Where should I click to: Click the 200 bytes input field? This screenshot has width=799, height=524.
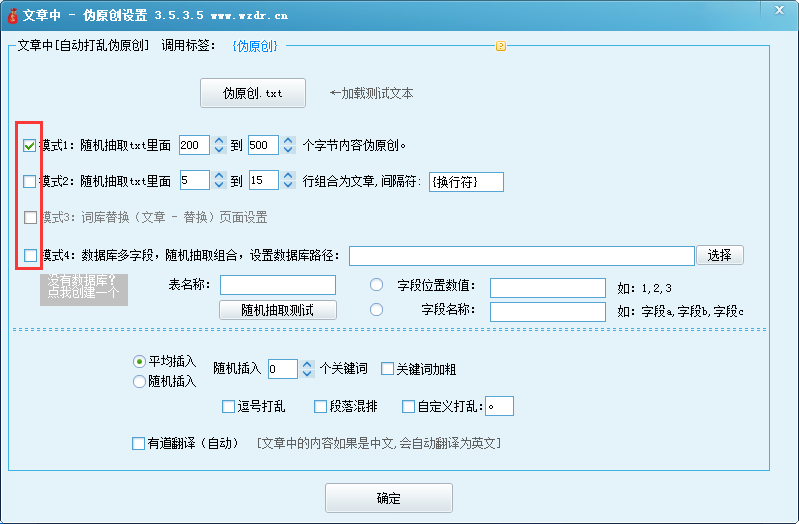194,145
